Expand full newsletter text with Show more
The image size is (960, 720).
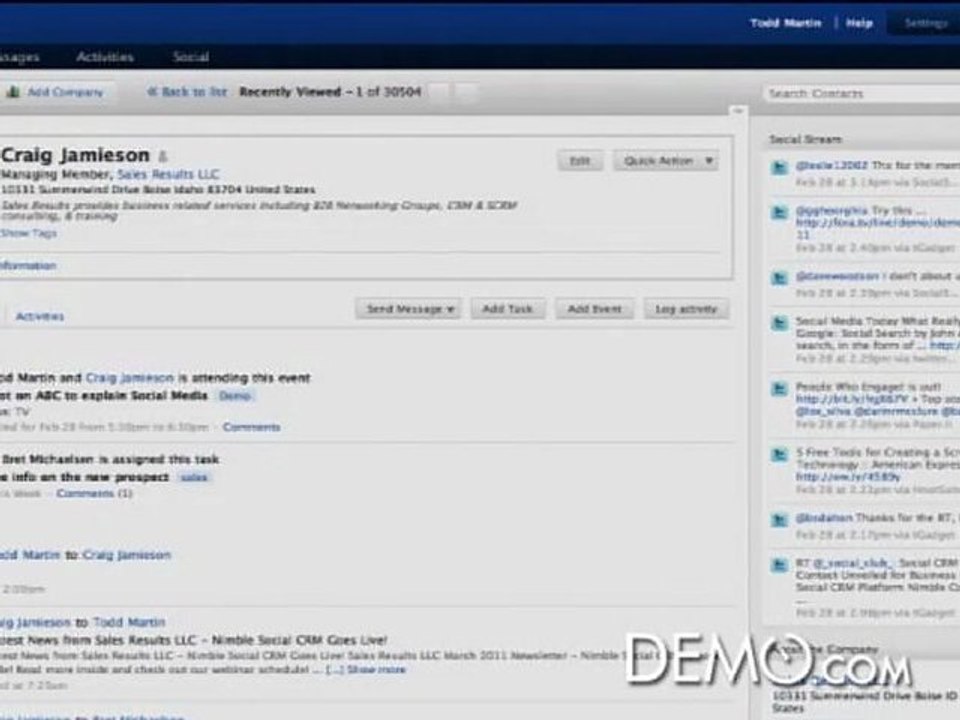(x=376, y=669)
